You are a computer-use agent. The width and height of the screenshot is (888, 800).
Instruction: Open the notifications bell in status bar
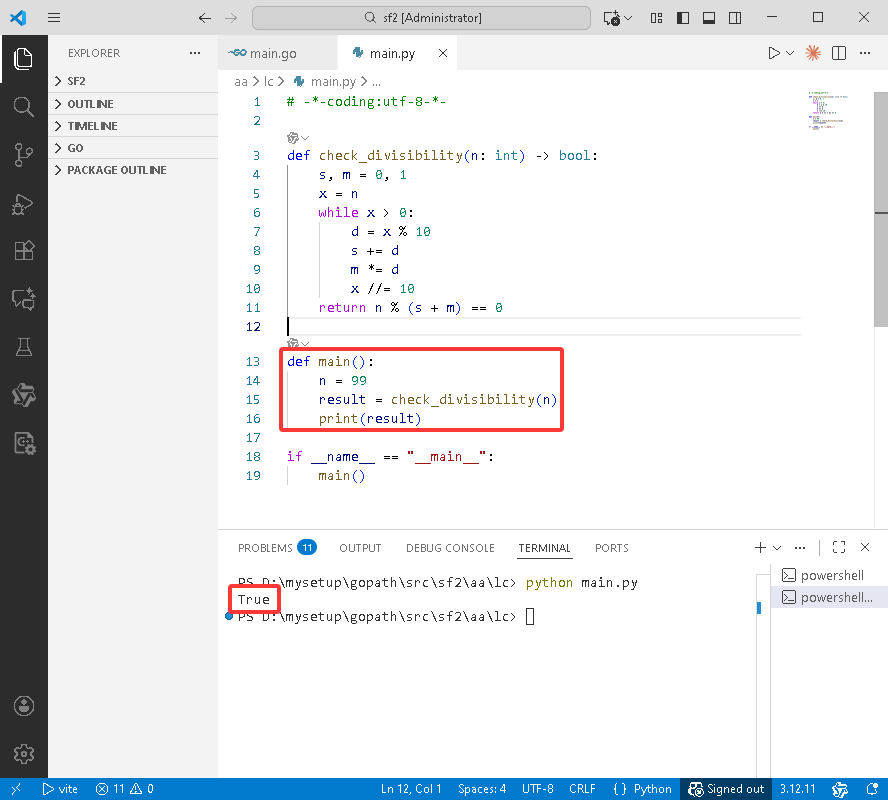(x=873, y=789)
